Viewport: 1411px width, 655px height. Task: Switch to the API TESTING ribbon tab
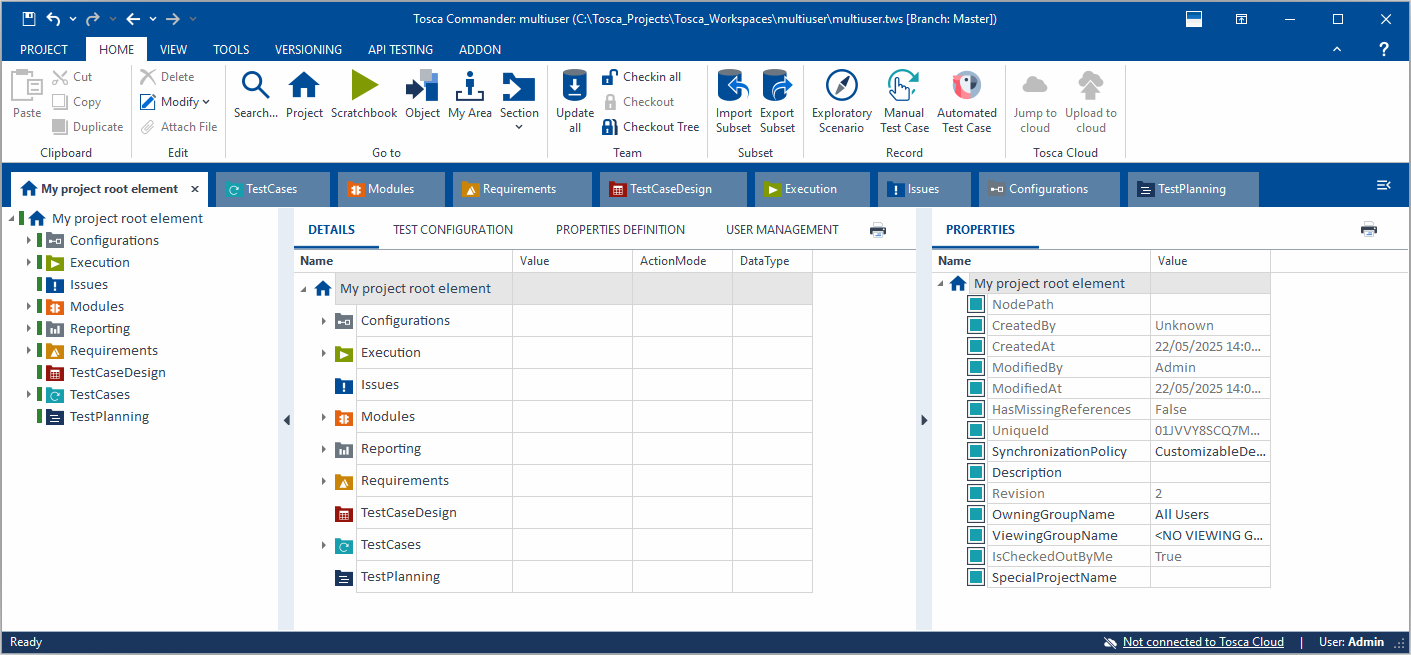point(400,49)
